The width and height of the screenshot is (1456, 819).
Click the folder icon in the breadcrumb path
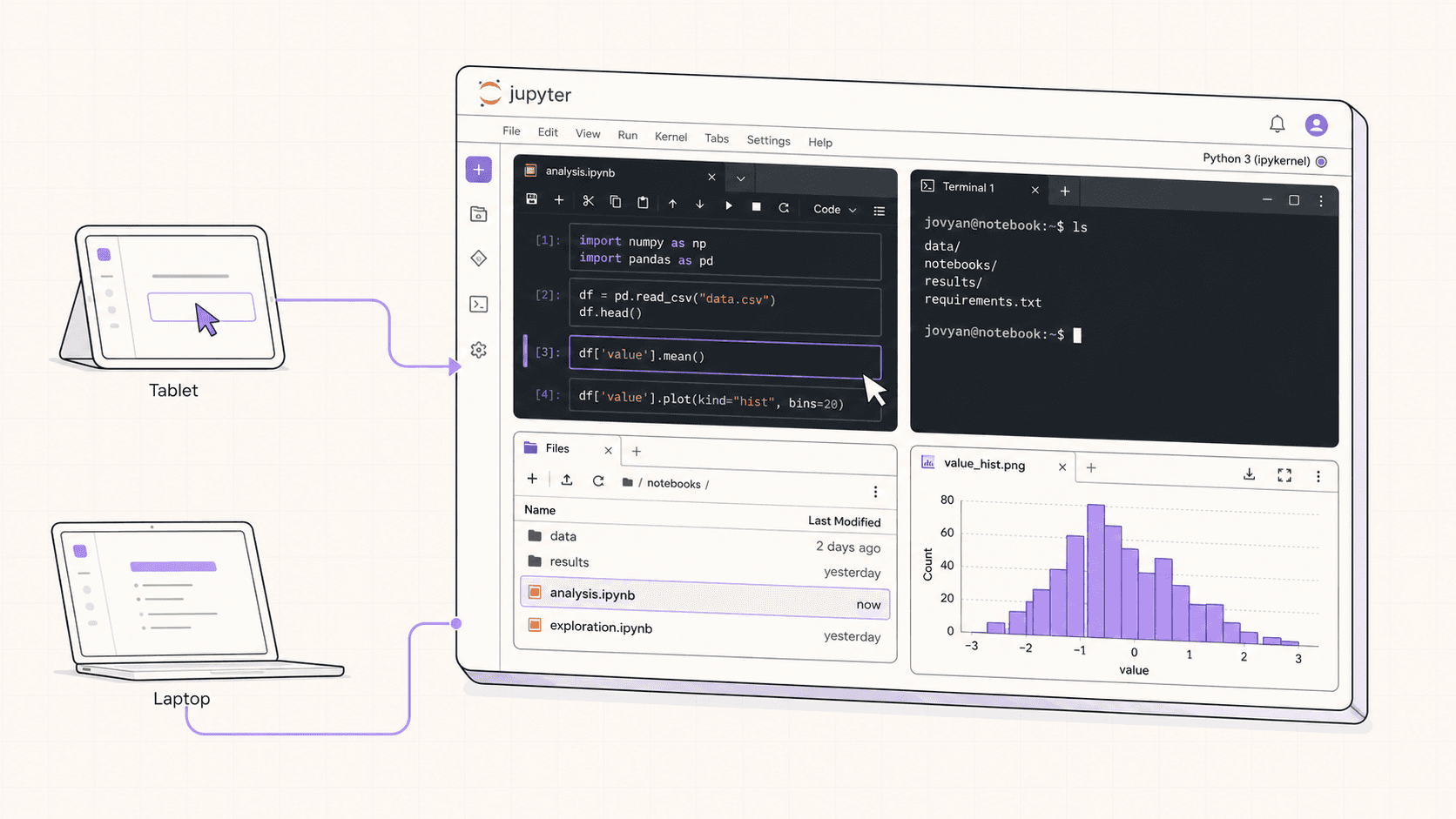coord(627,482)
